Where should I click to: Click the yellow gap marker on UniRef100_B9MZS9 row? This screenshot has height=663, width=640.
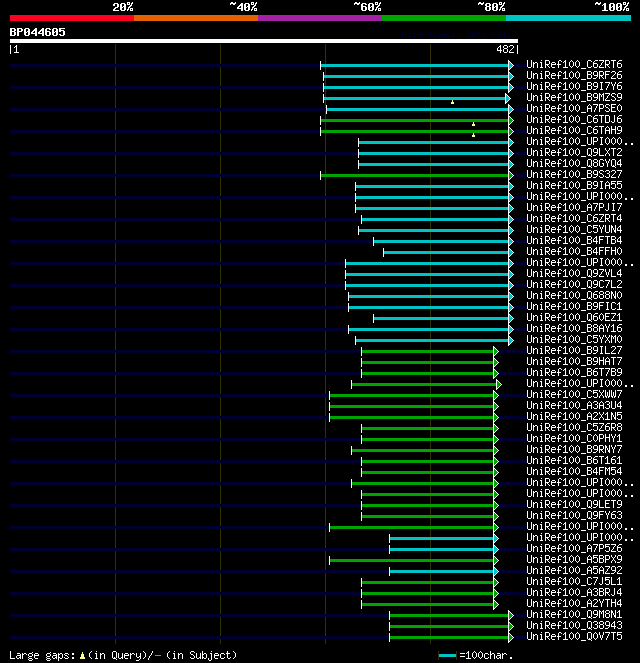(452, 102)
